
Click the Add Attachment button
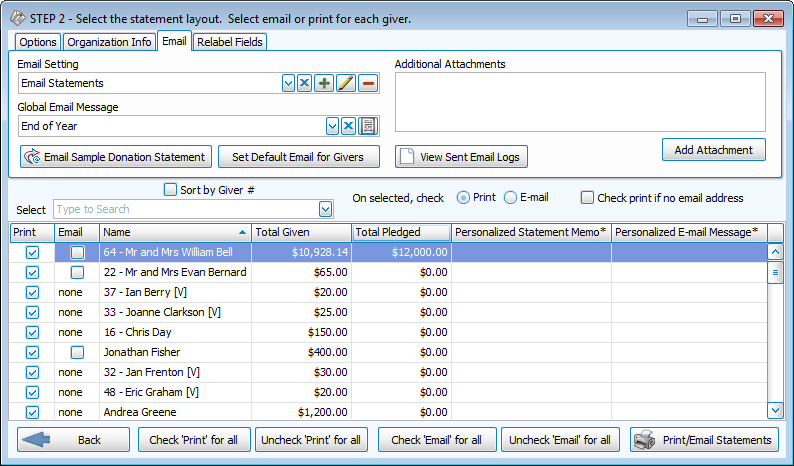pos(713,150)
